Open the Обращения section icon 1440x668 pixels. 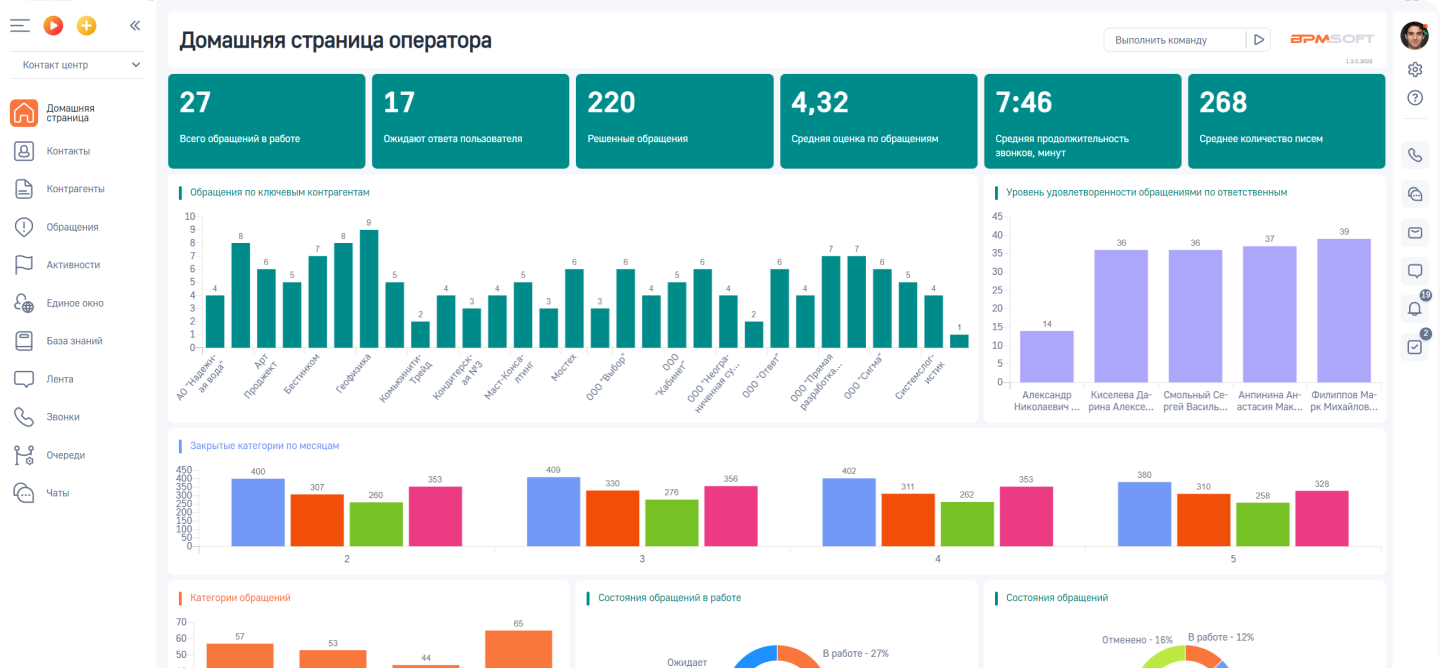coord(24,227)
